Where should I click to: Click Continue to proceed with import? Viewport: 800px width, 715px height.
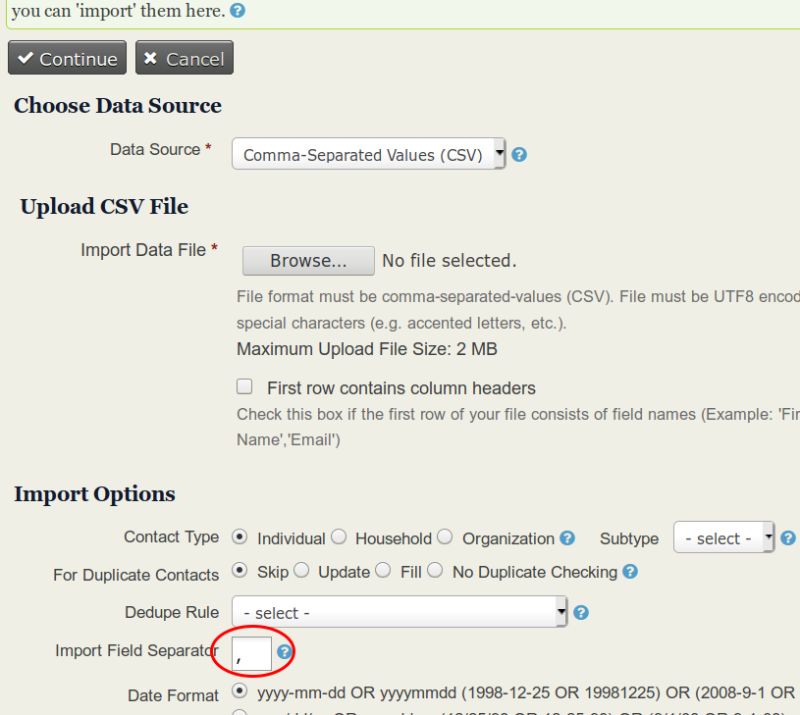67,58
